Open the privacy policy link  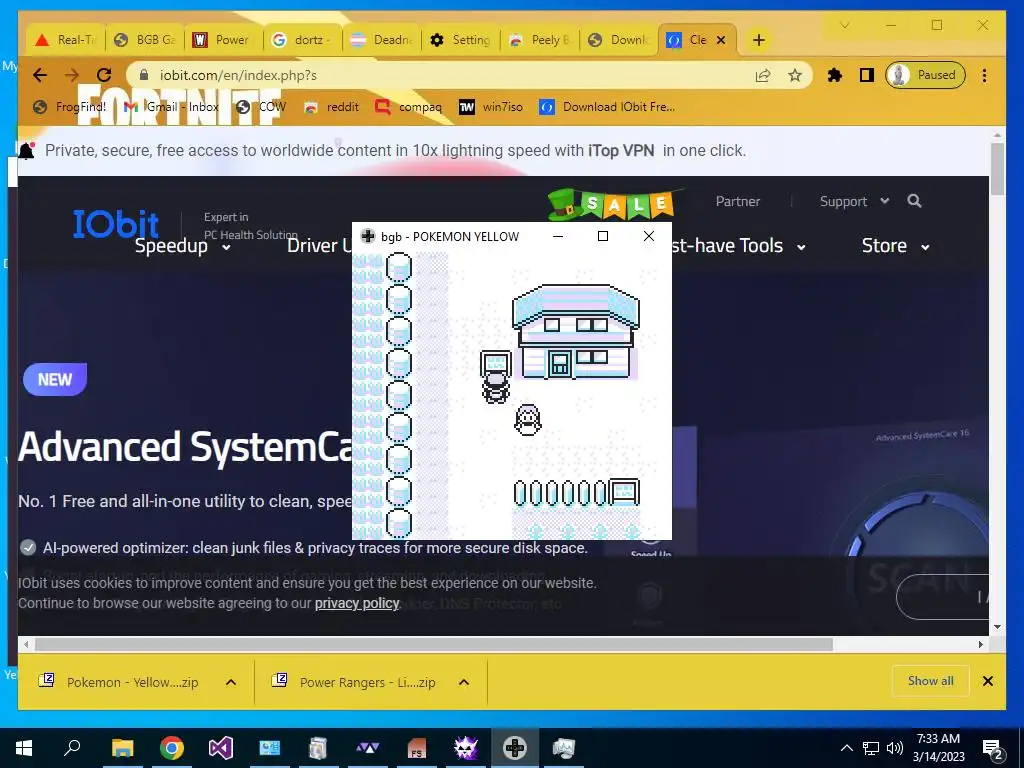point(357,603)
